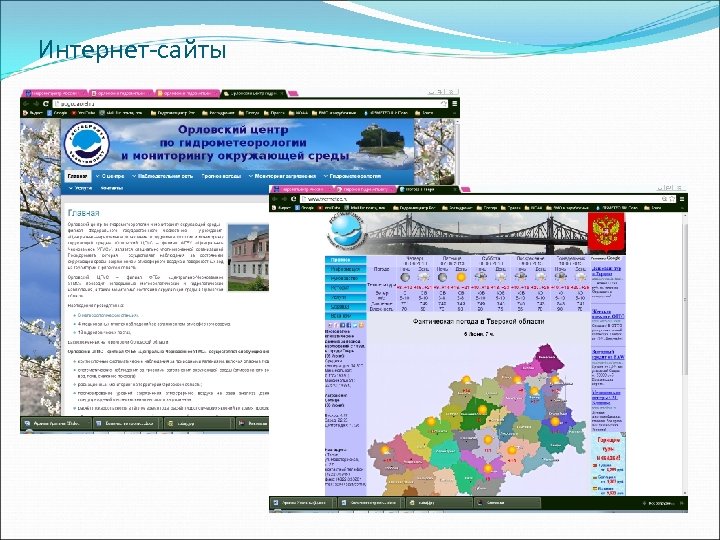Click the building photo on the Orel page
Image resolution: width=720 pixels, height=540 pixels.
point(248,258)
